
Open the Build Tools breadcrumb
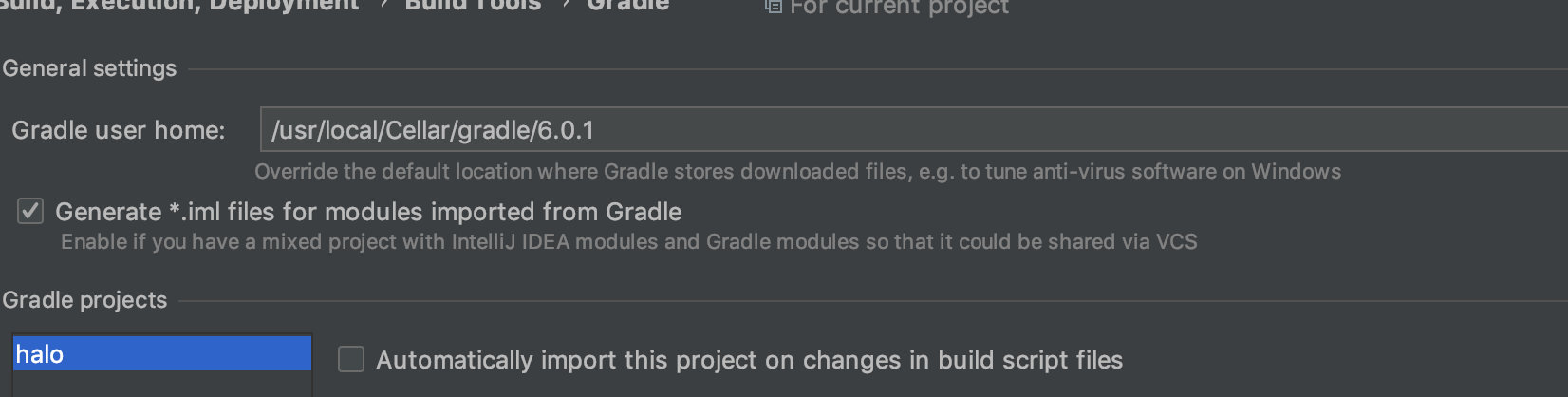point(473,6)
